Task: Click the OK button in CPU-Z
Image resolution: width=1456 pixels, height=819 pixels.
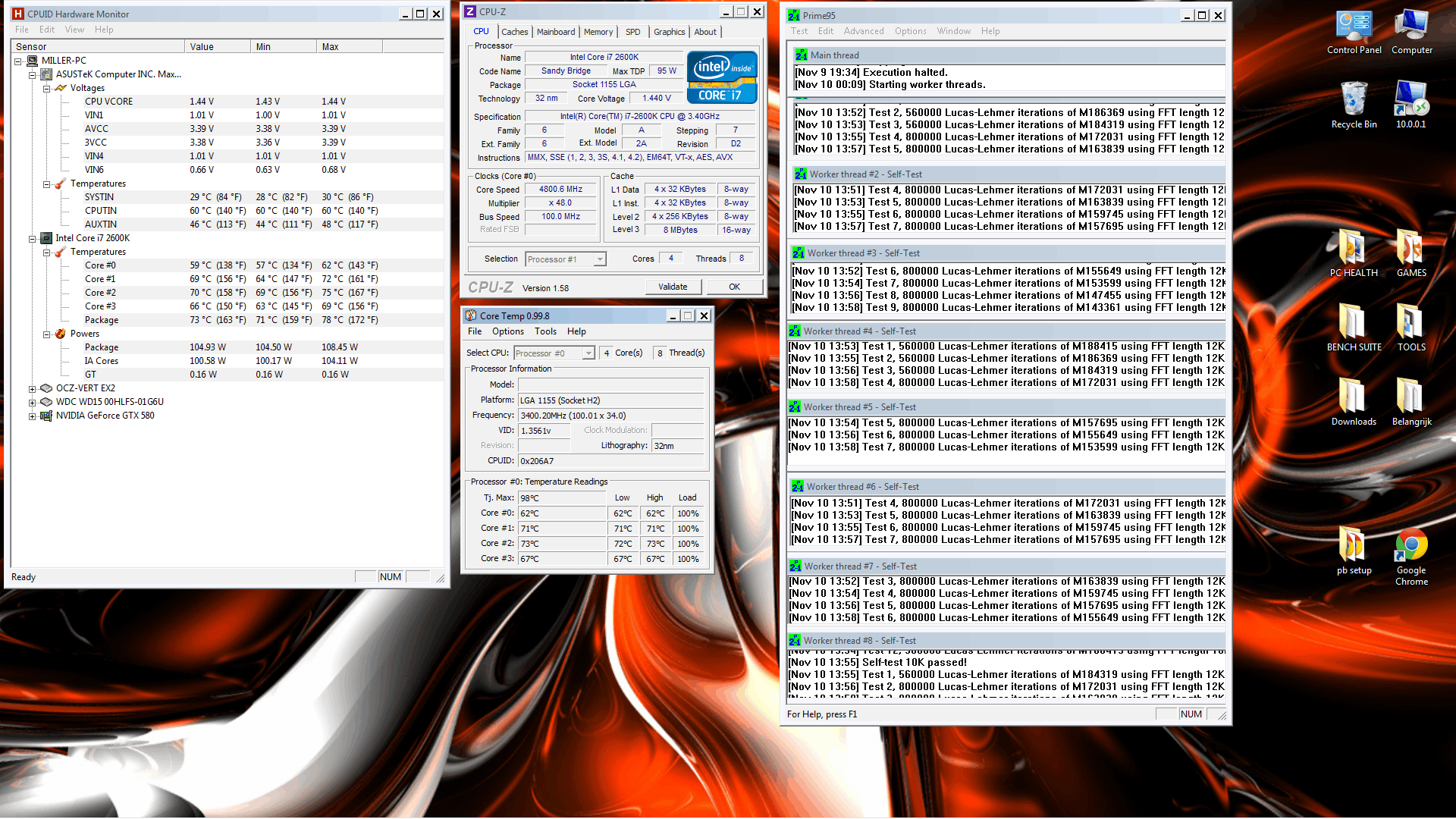Action: [734, 287]
